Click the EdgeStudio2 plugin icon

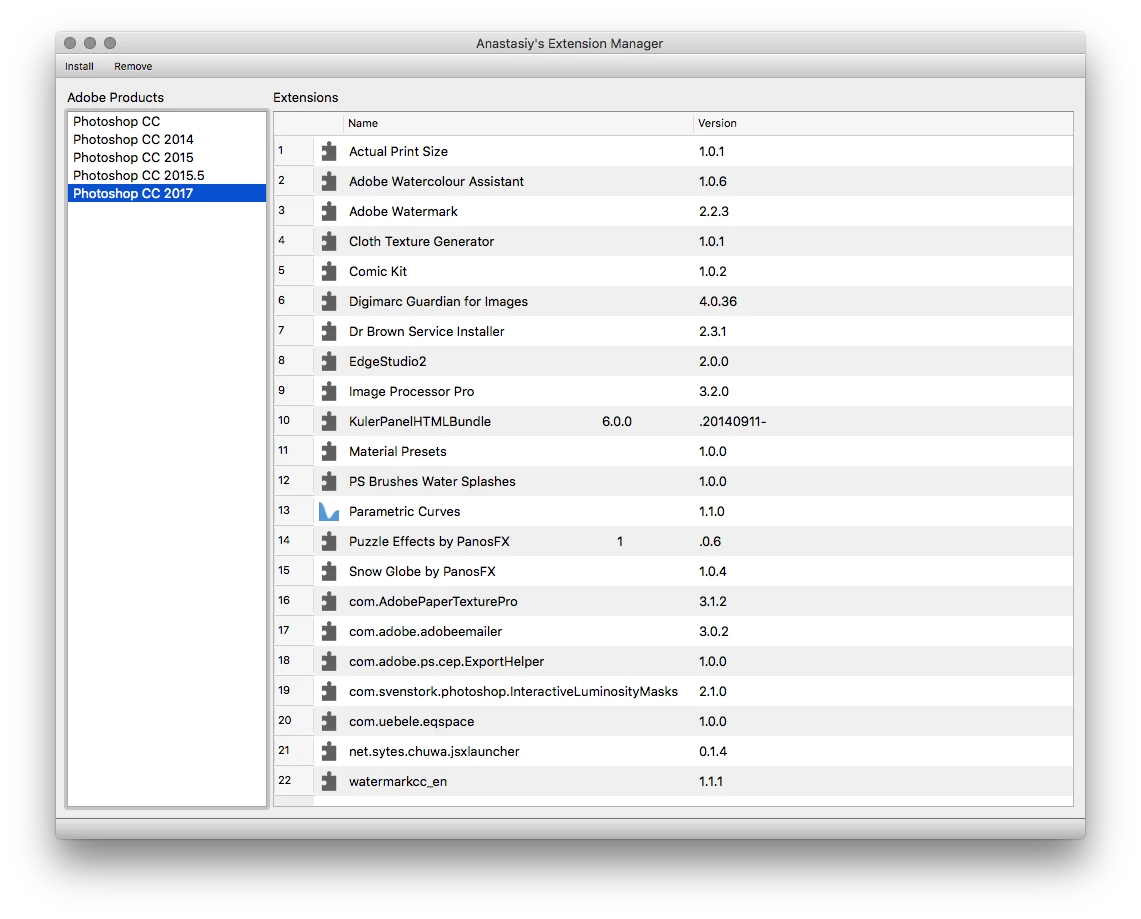coord(329,361)
